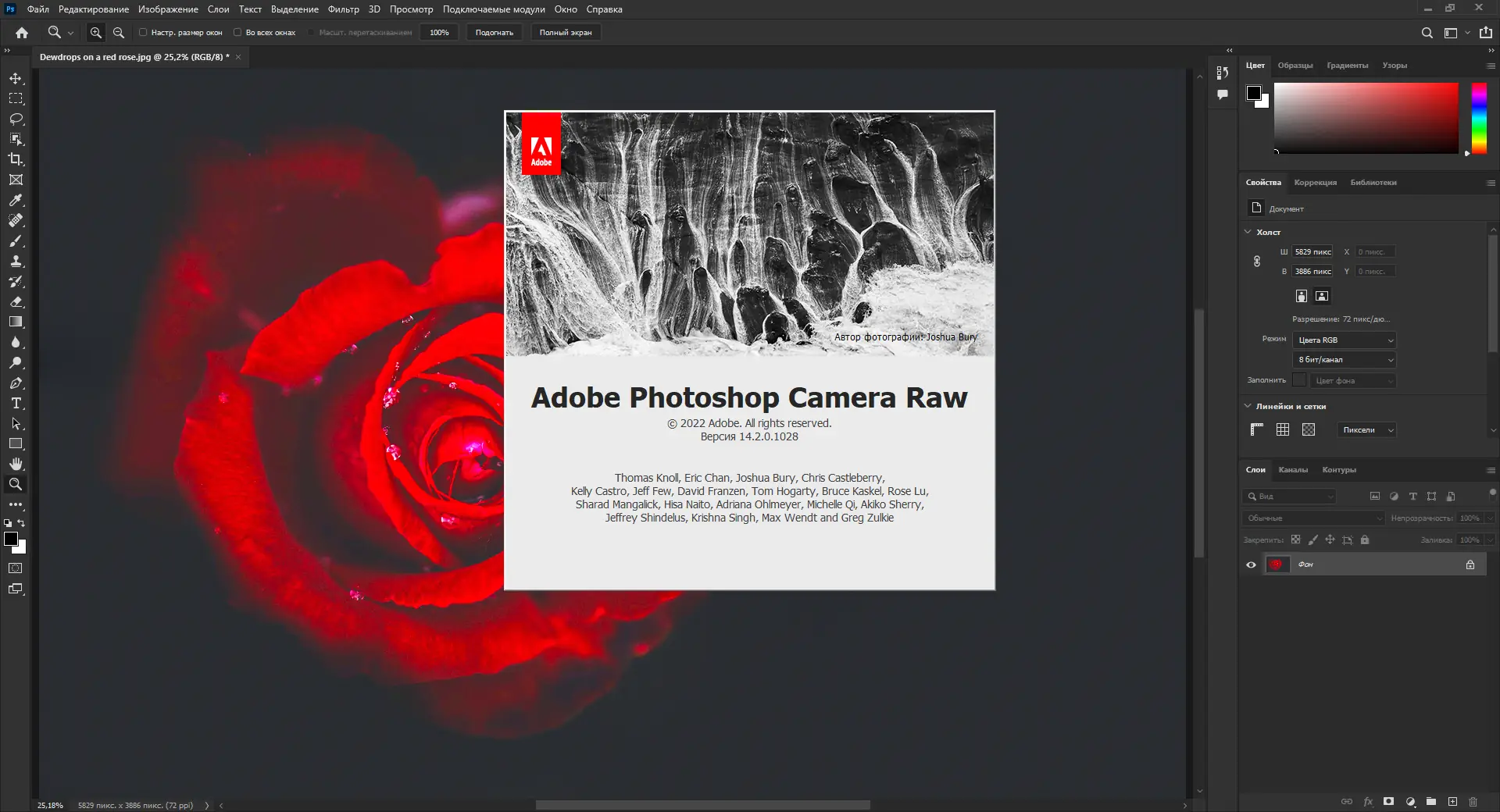1500x812 pixels.
Task: Select the Move tool
Action: [x=16, y=78]
